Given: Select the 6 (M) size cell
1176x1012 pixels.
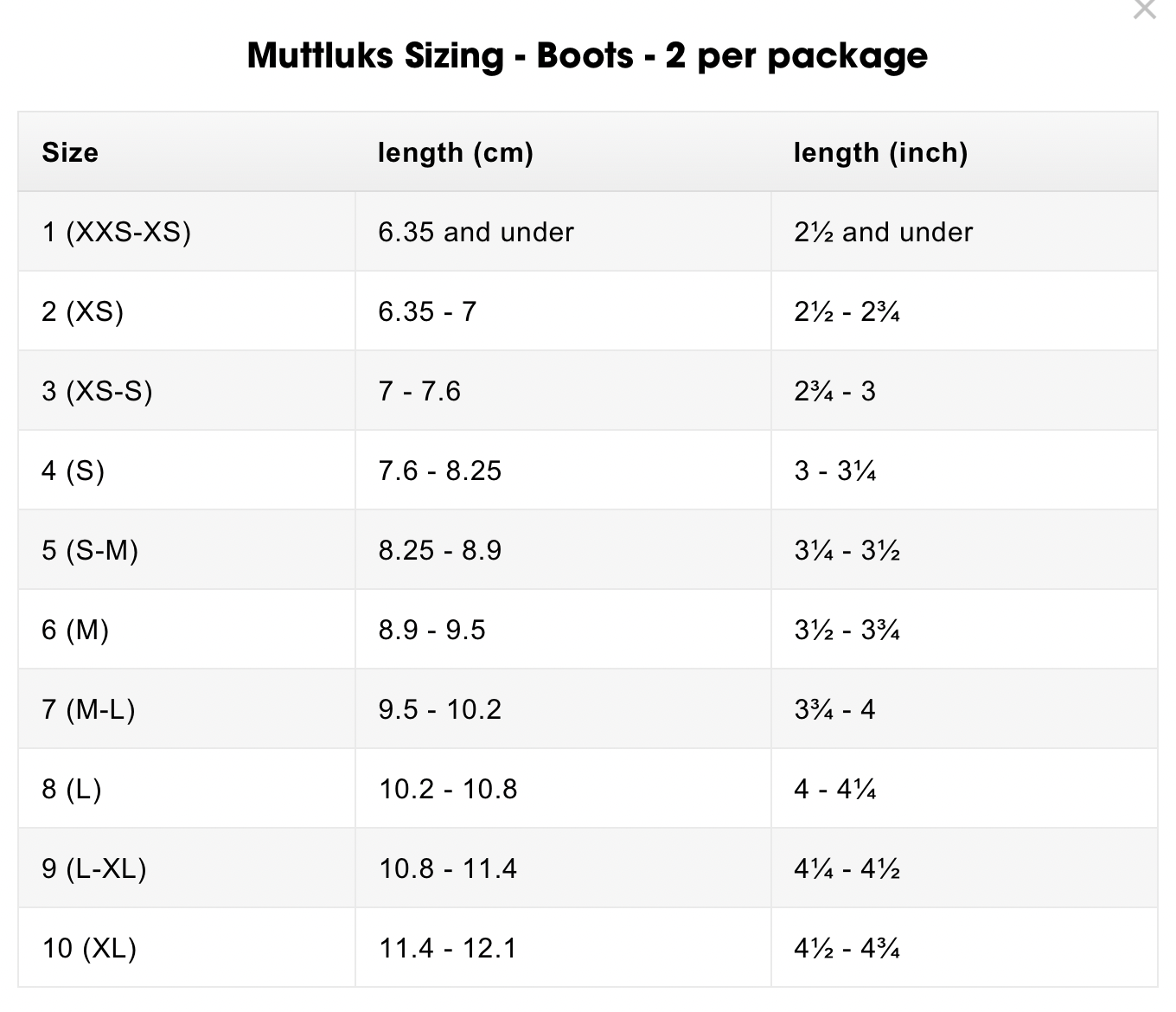Looking at the screenshot, I should pos(75,630).
